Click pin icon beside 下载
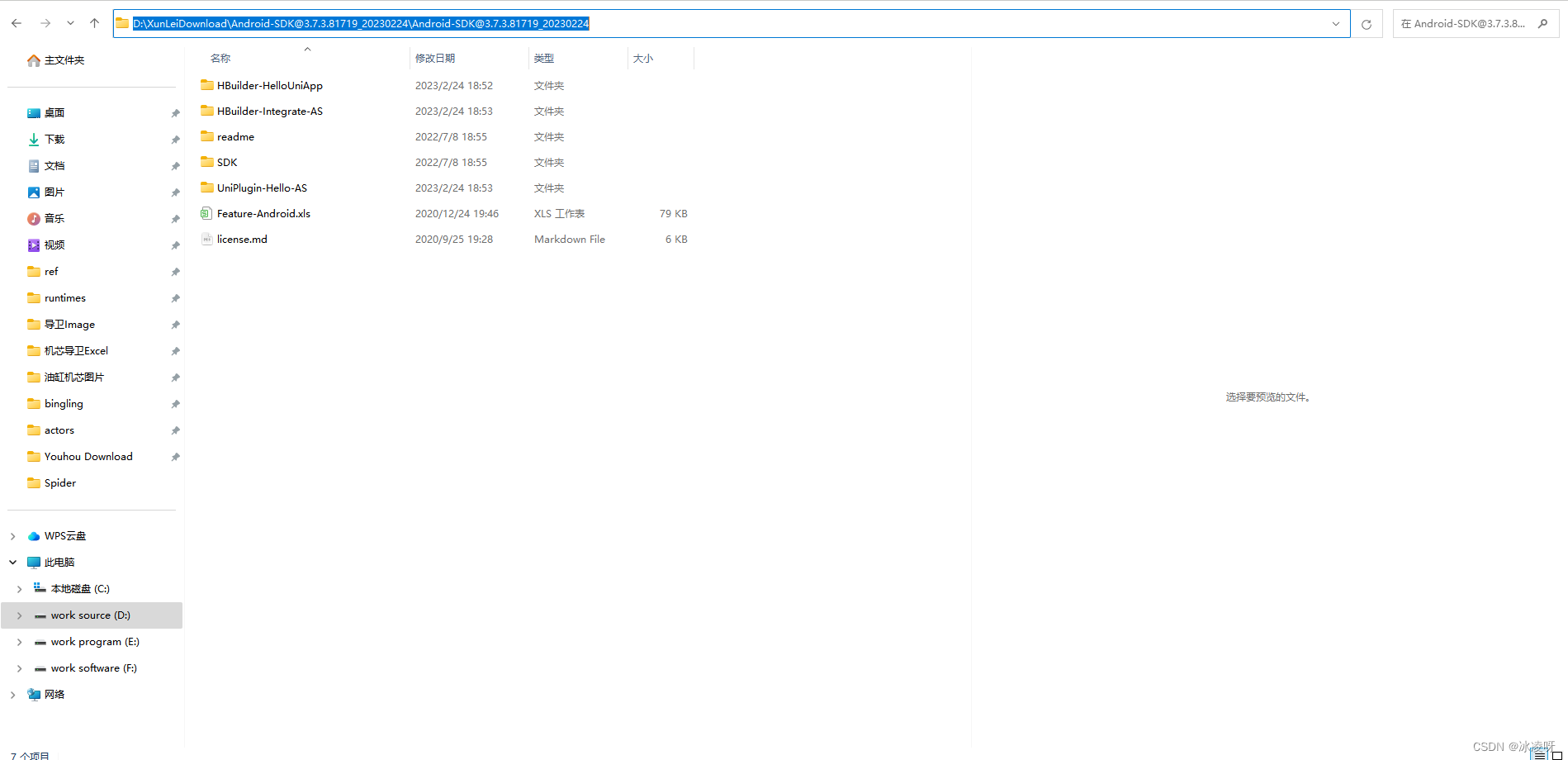This screenshot has height=760, width=1568. [175, 140]
